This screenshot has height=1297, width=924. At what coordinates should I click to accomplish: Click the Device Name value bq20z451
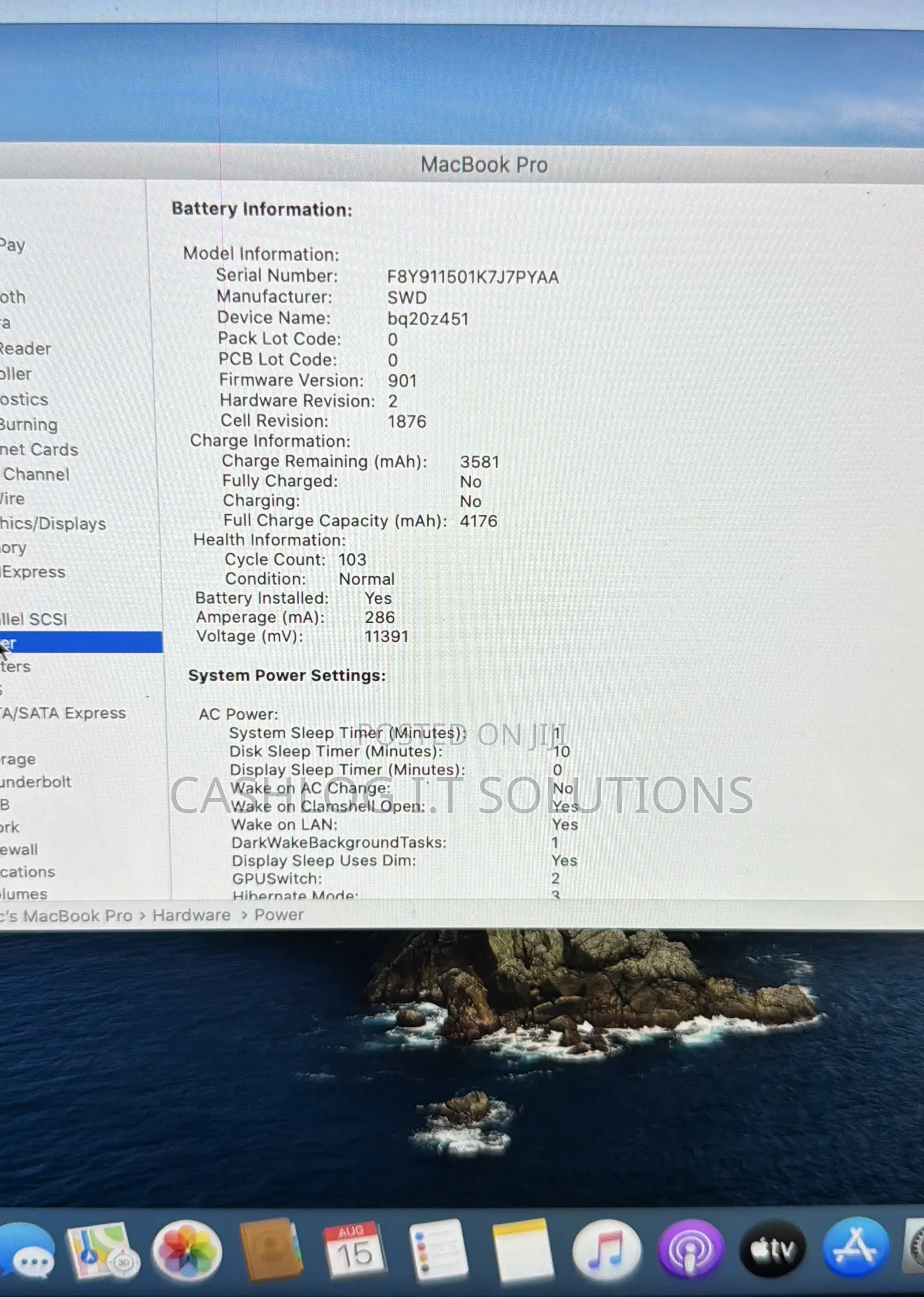pos(428,319)
